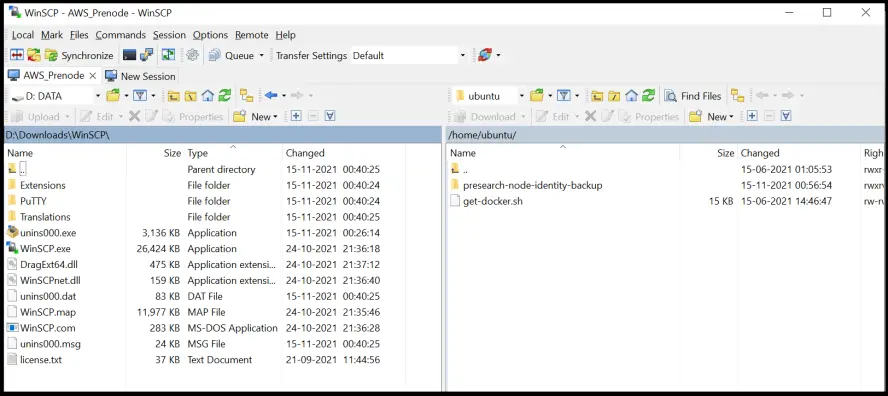
Task: Click the Queue button
Action: tap(232, 56)
